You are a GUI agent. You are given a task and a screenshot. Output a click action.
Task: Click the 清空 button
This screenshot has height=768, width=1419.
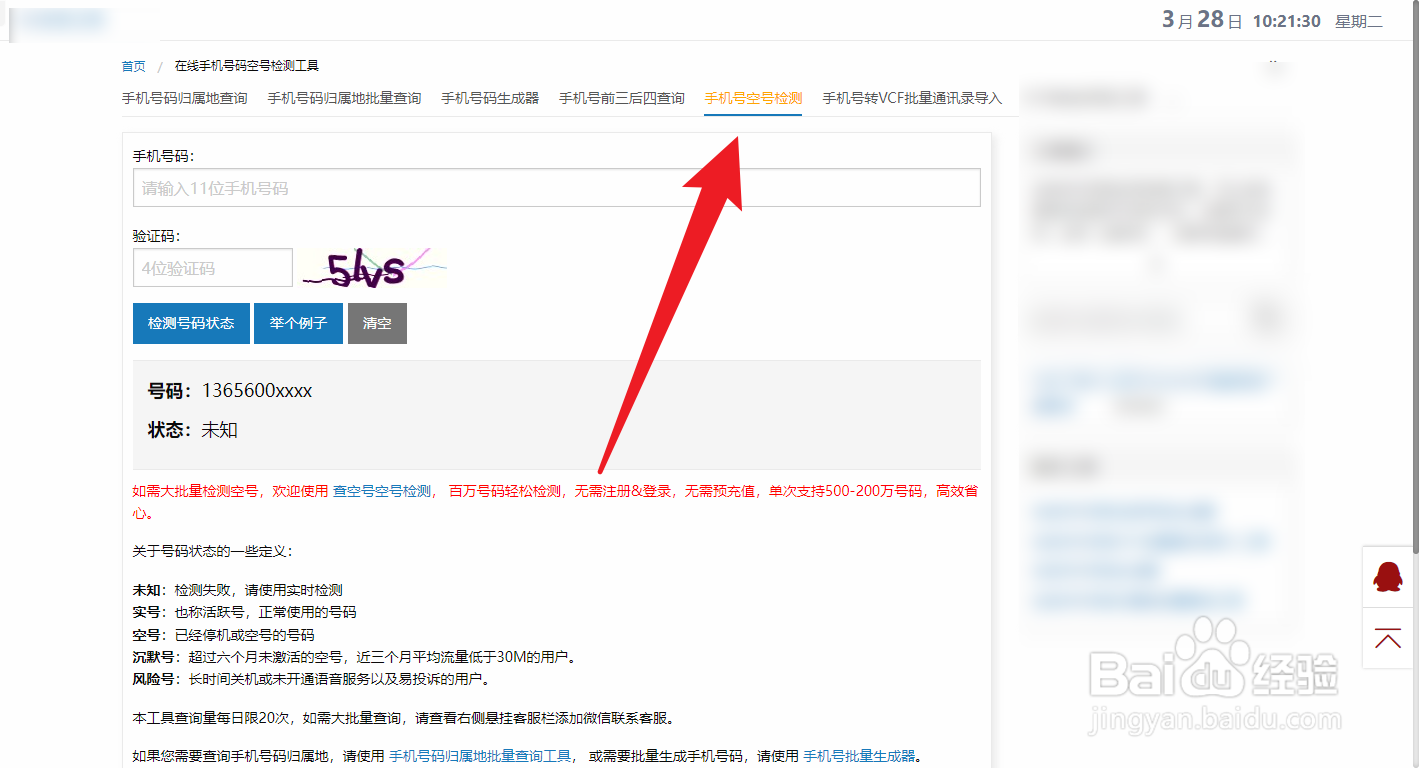click(x=377, y=323)
